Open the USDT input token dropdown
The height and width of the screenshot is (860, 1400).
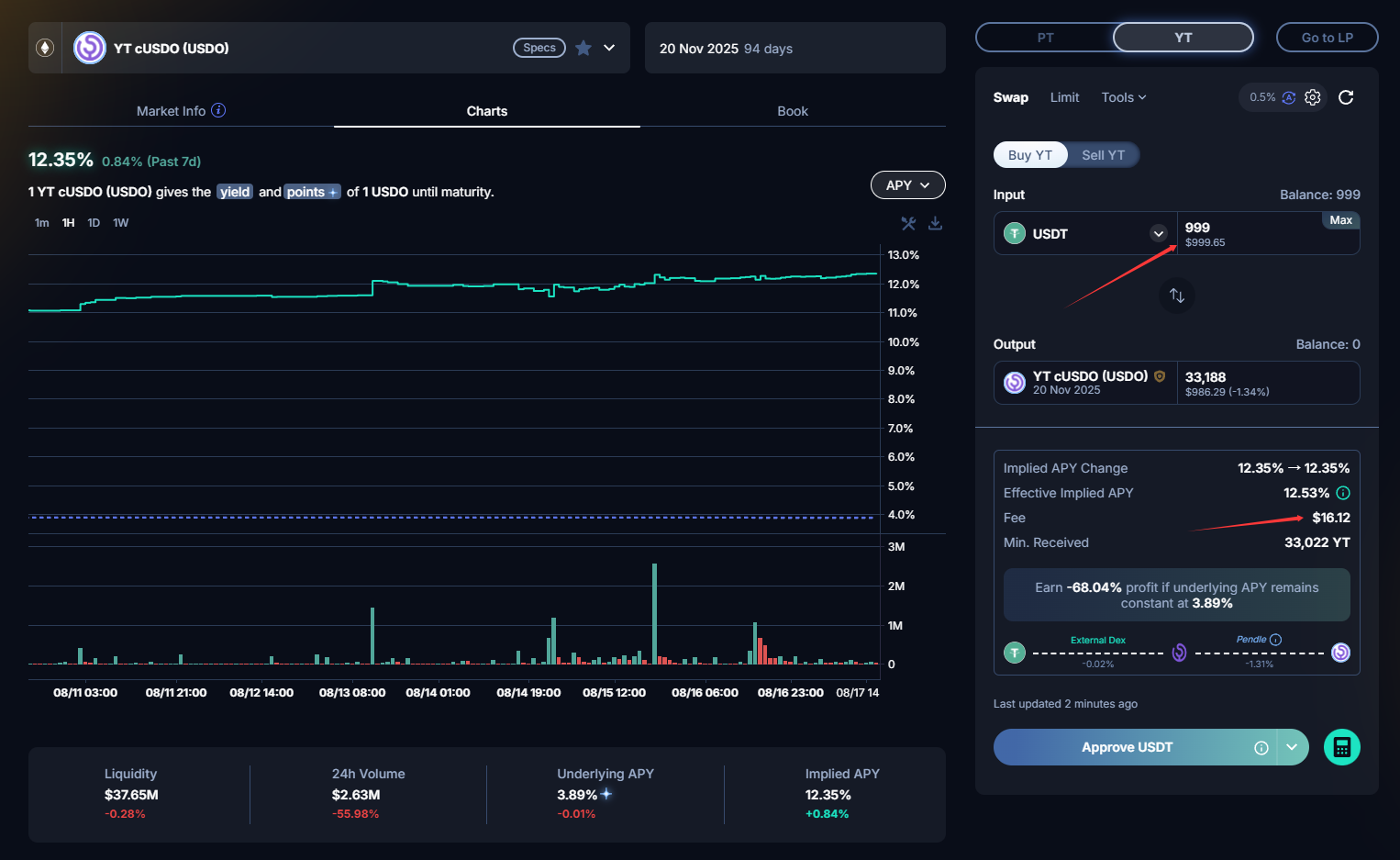coord(1158,233)
